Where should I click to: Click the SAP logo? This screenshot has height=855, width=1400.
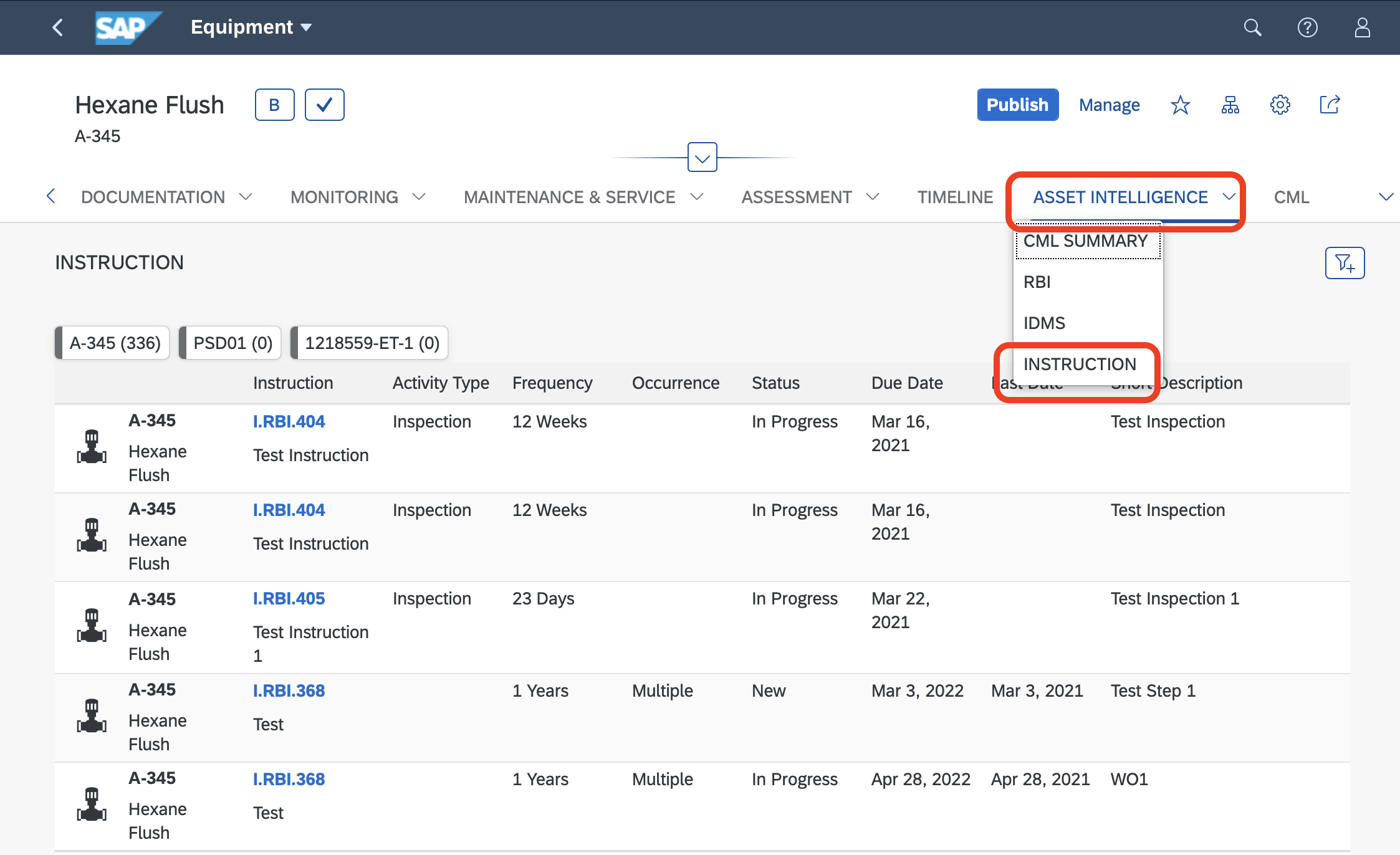[128, 27]
